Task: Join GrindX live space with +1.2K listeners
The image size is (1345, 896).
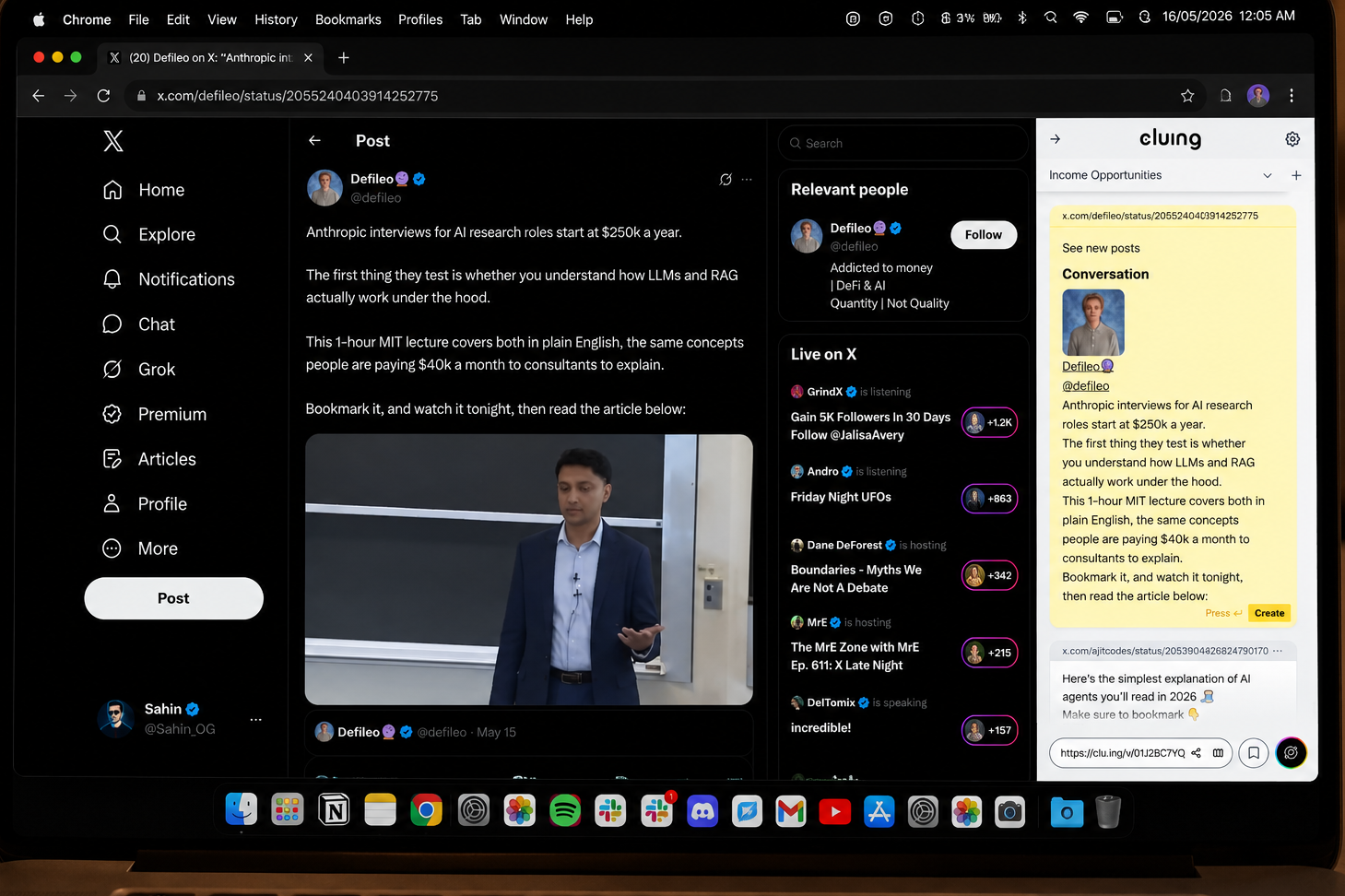Action: click(989, 422)
